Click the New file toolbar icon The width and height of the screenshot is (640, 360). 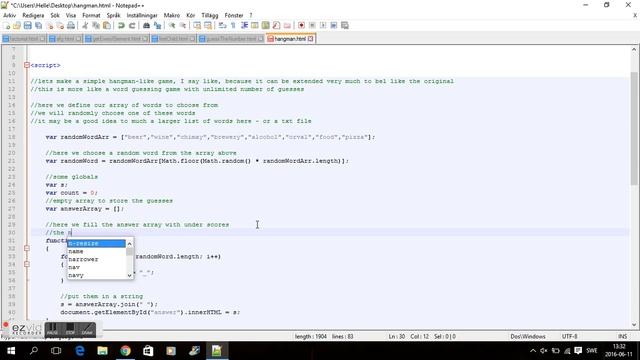point(6,26)
